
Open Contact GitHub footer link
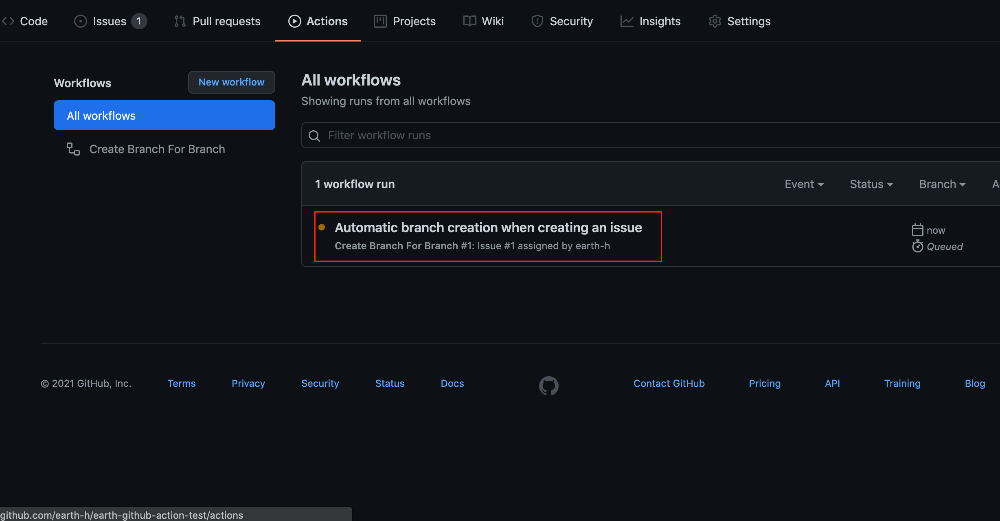coord(669,383)
